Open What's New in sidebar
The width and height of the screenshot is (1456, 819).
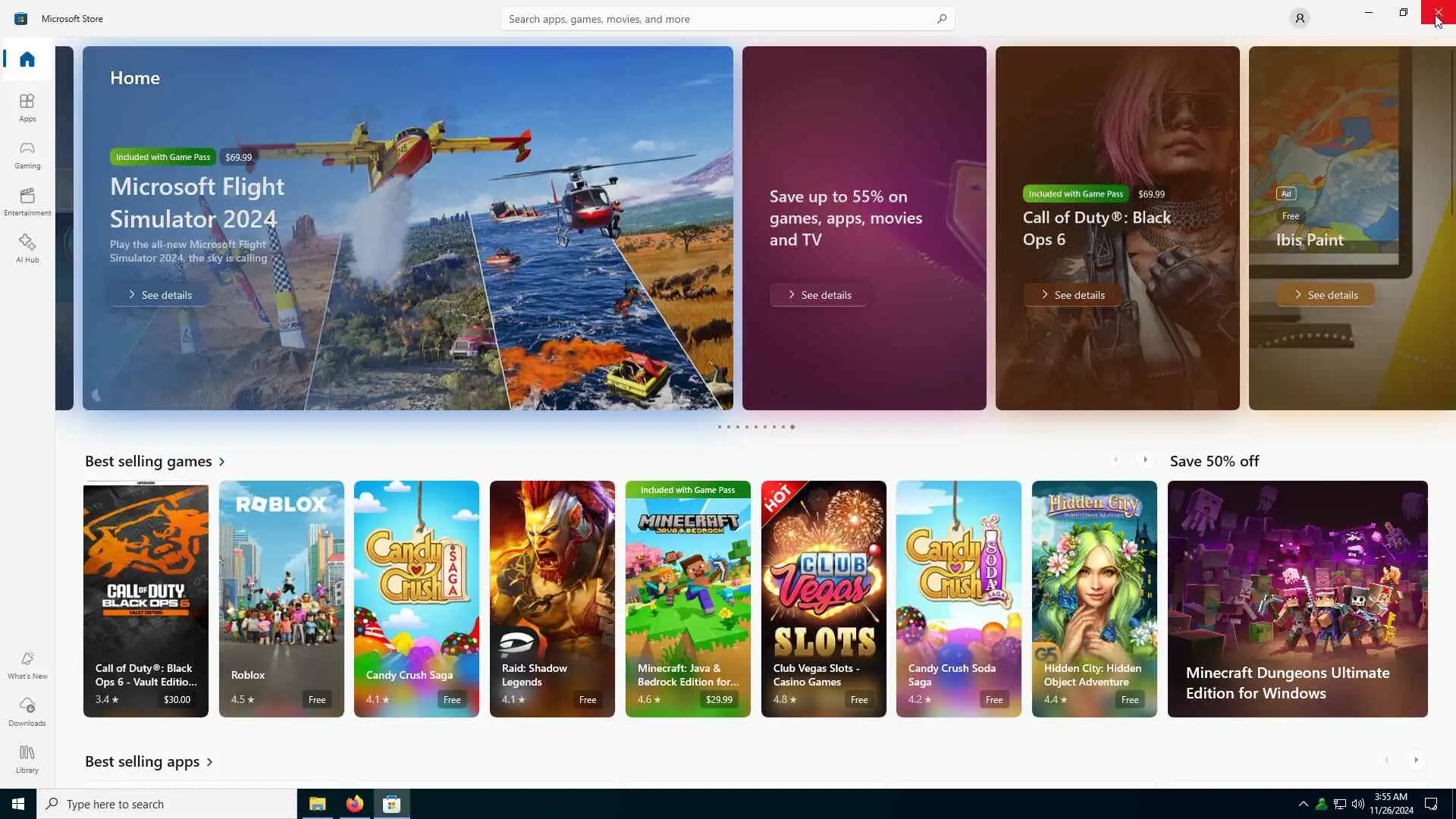tap(27, 664)
